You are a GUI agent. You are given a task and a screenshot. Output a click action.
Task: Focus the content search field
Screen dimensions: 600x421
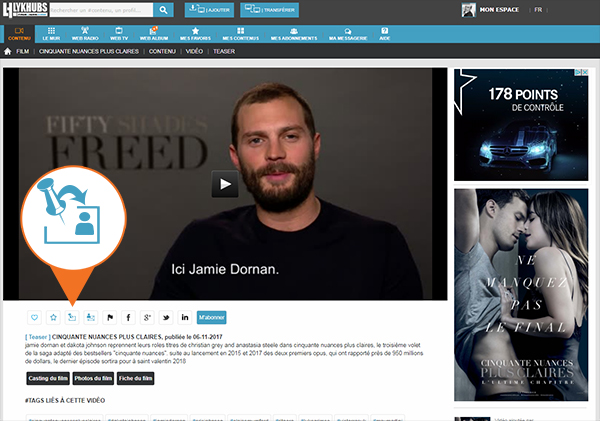click(101, 10)
